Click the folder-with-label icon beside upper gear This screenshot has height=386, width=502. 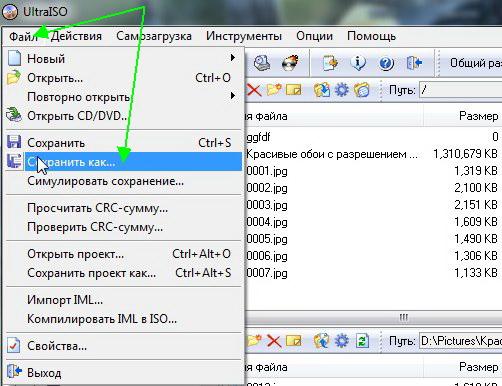pyautogui.click(x=362, y=90)
